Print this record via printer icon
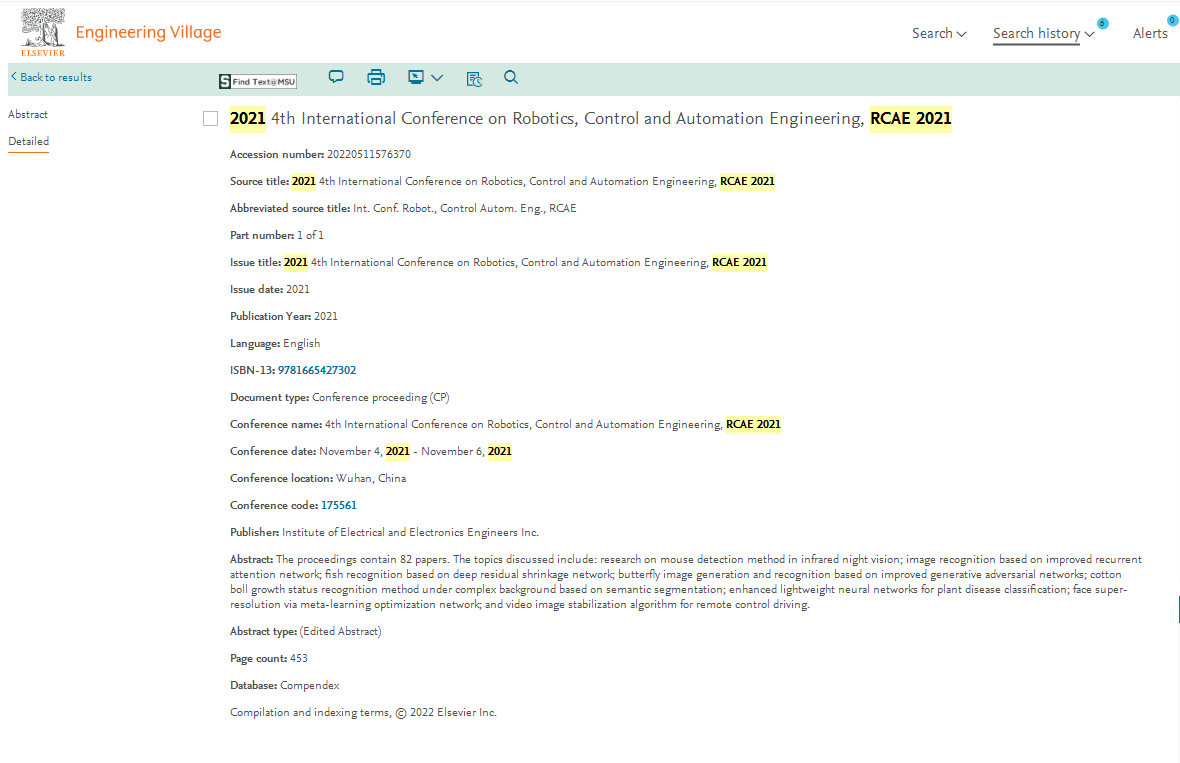Screen dimensions: 1180x763 376,77
